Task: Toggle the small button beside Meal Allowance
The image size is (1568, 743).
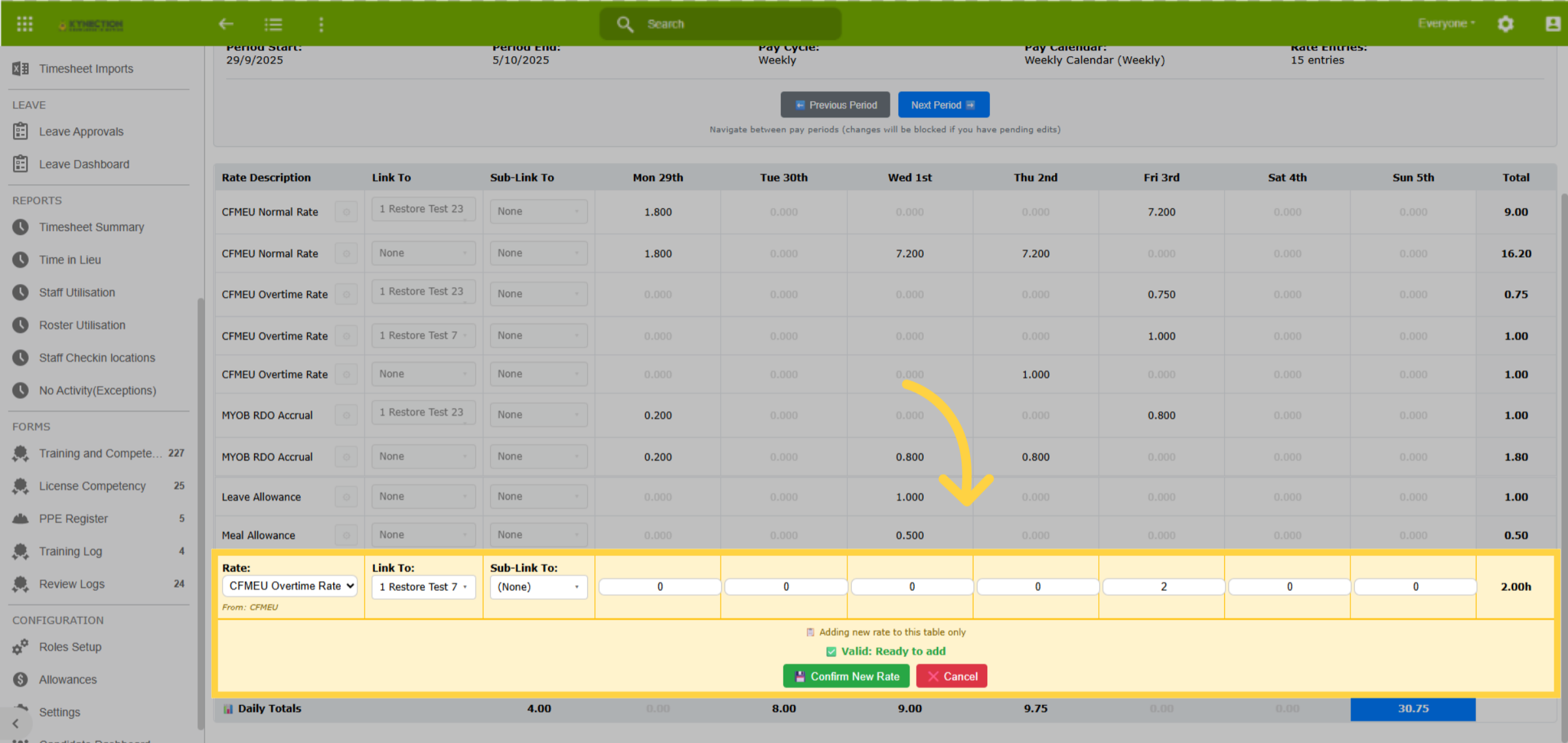Action: [x=346, y=535]
